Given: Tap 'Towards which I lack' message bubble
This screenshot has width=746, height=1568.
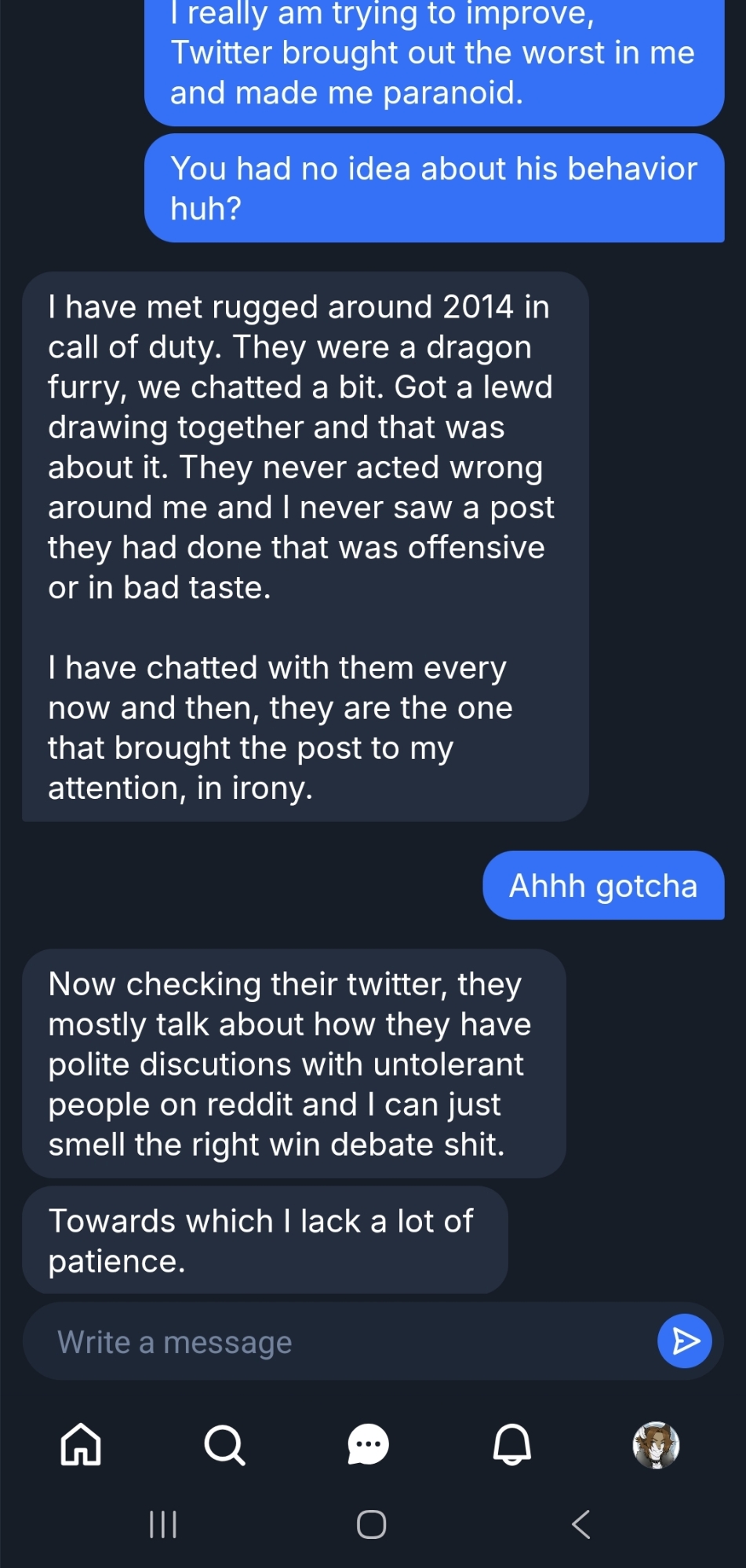Looking at the screenshot, I should click(x=263, y=1240).
